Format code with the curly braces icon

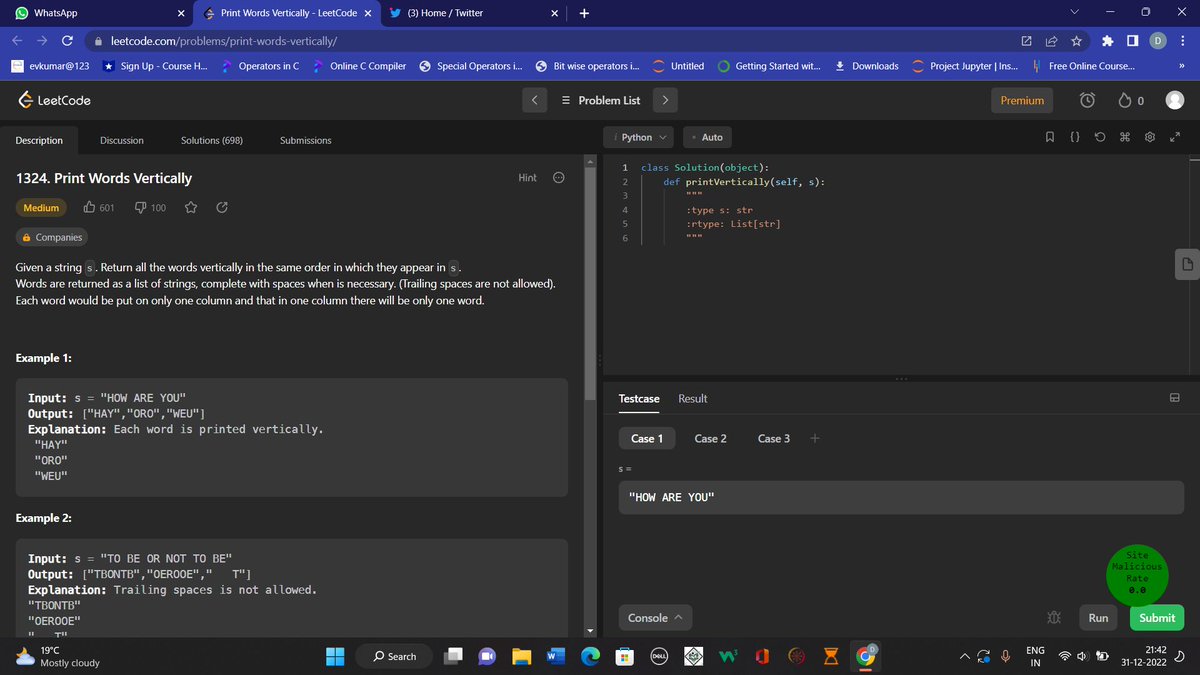[x=1076, y=137]
